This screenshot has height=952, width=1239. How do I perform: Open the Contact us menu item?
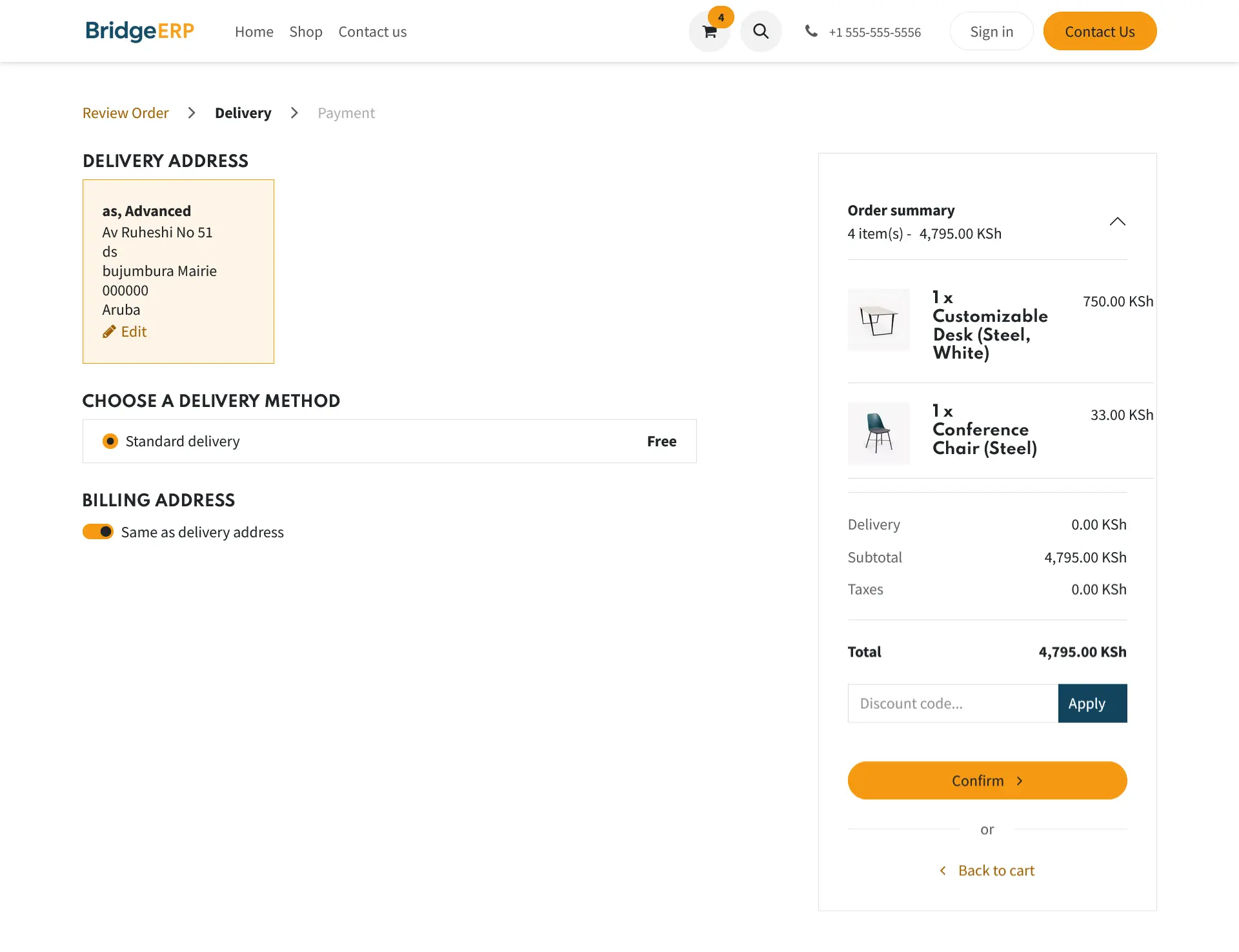coord(372,32)
